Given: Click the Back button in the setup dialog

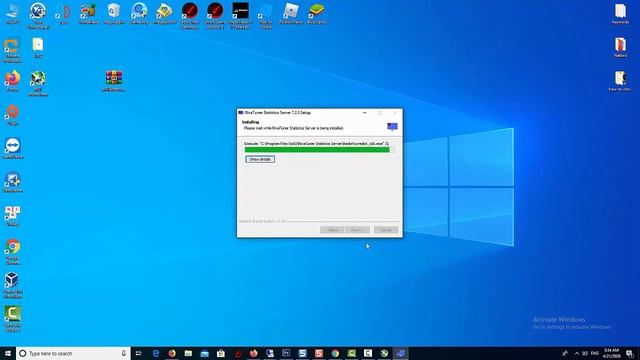Looking at the screenshot, I should pos(332,230).
